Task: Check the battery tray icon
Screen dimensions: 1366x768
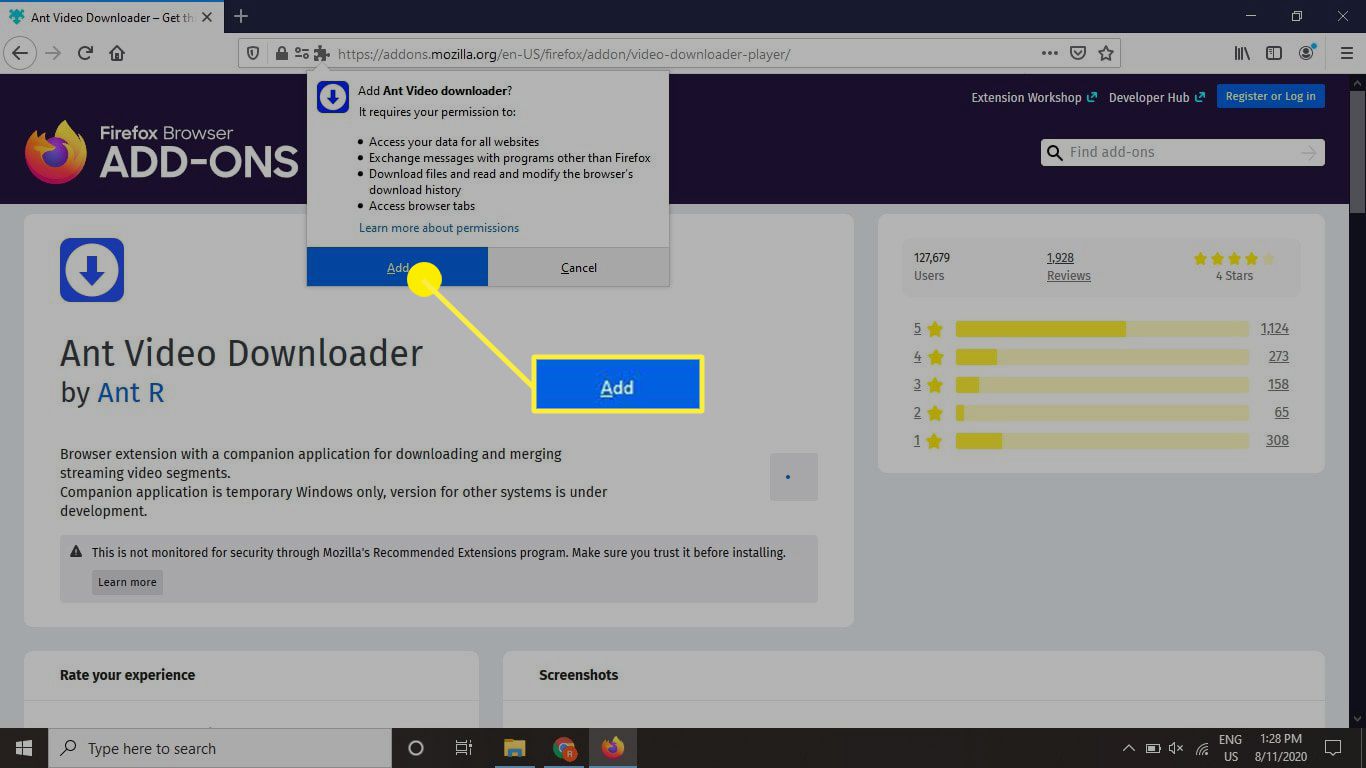Action: coord(1153,748)
